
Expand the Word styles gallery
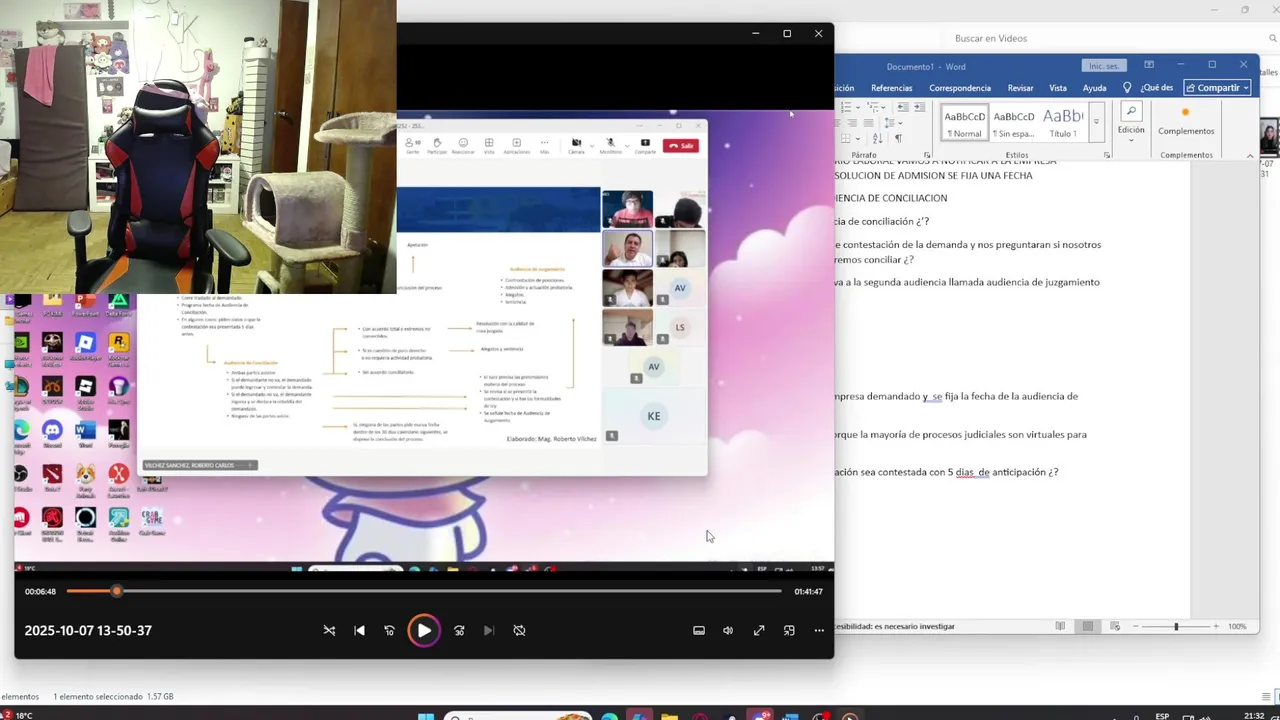pos(1096,123)
